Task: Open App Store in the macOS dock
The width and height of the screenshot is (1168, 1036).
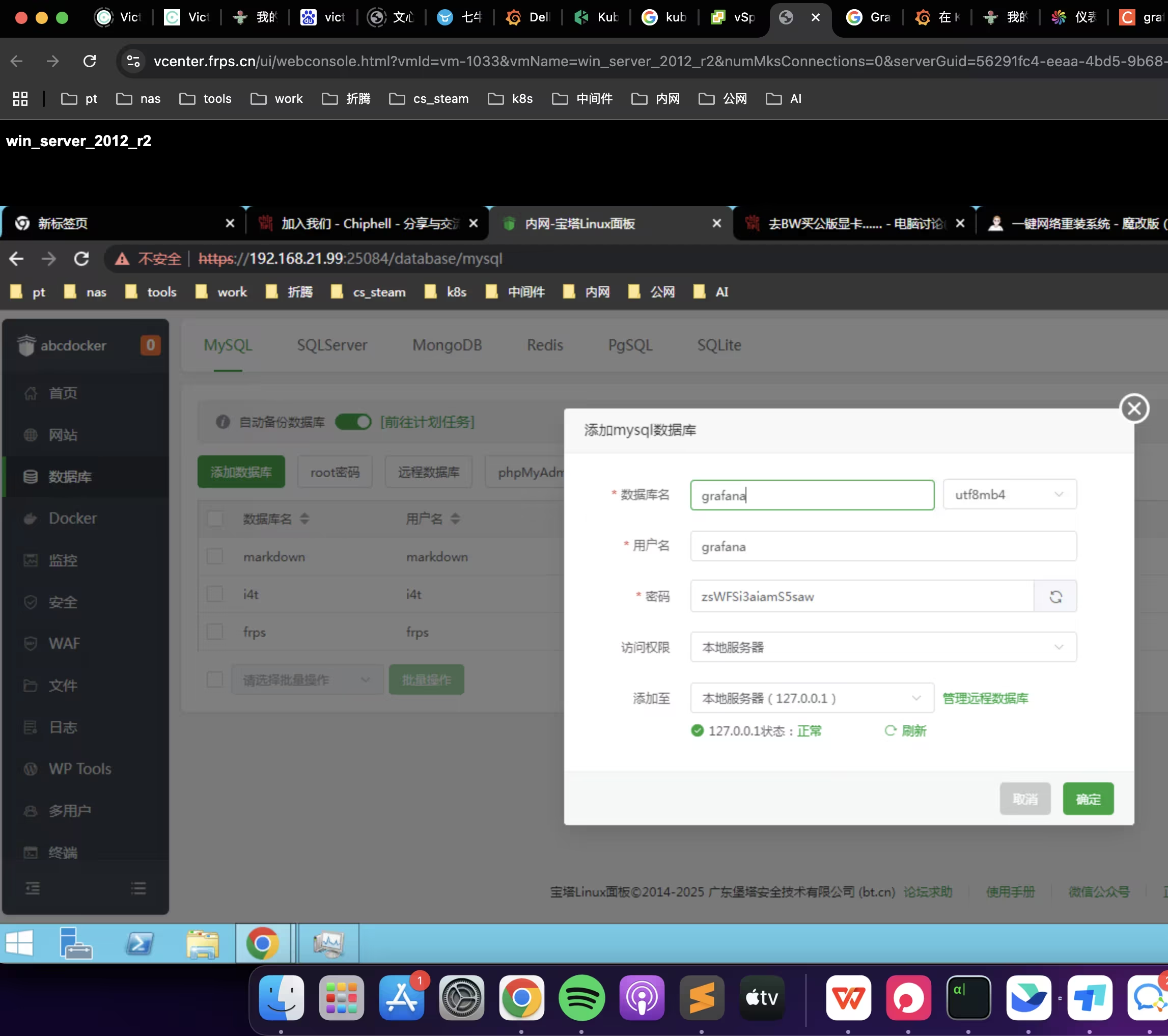Action: [x=401, y=998]
